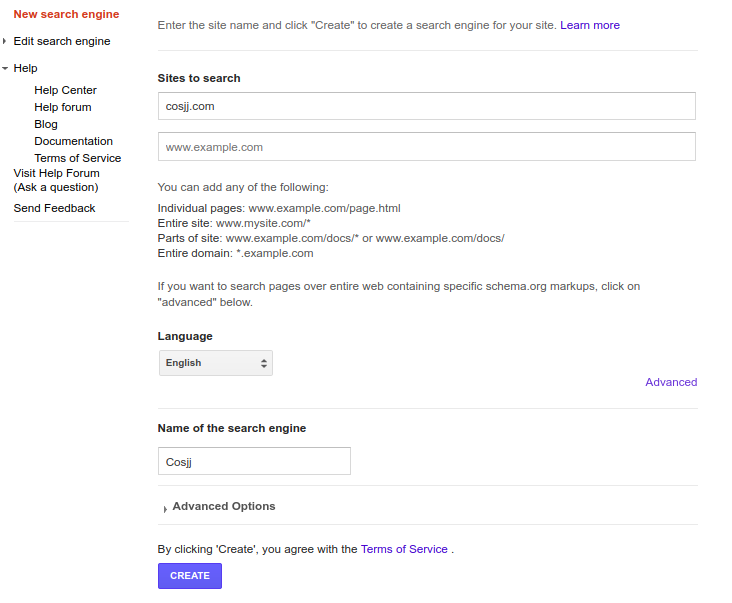This screenshot has width=732, height=603.
Task: Click Individual pages example text
Action: (279, 208)
